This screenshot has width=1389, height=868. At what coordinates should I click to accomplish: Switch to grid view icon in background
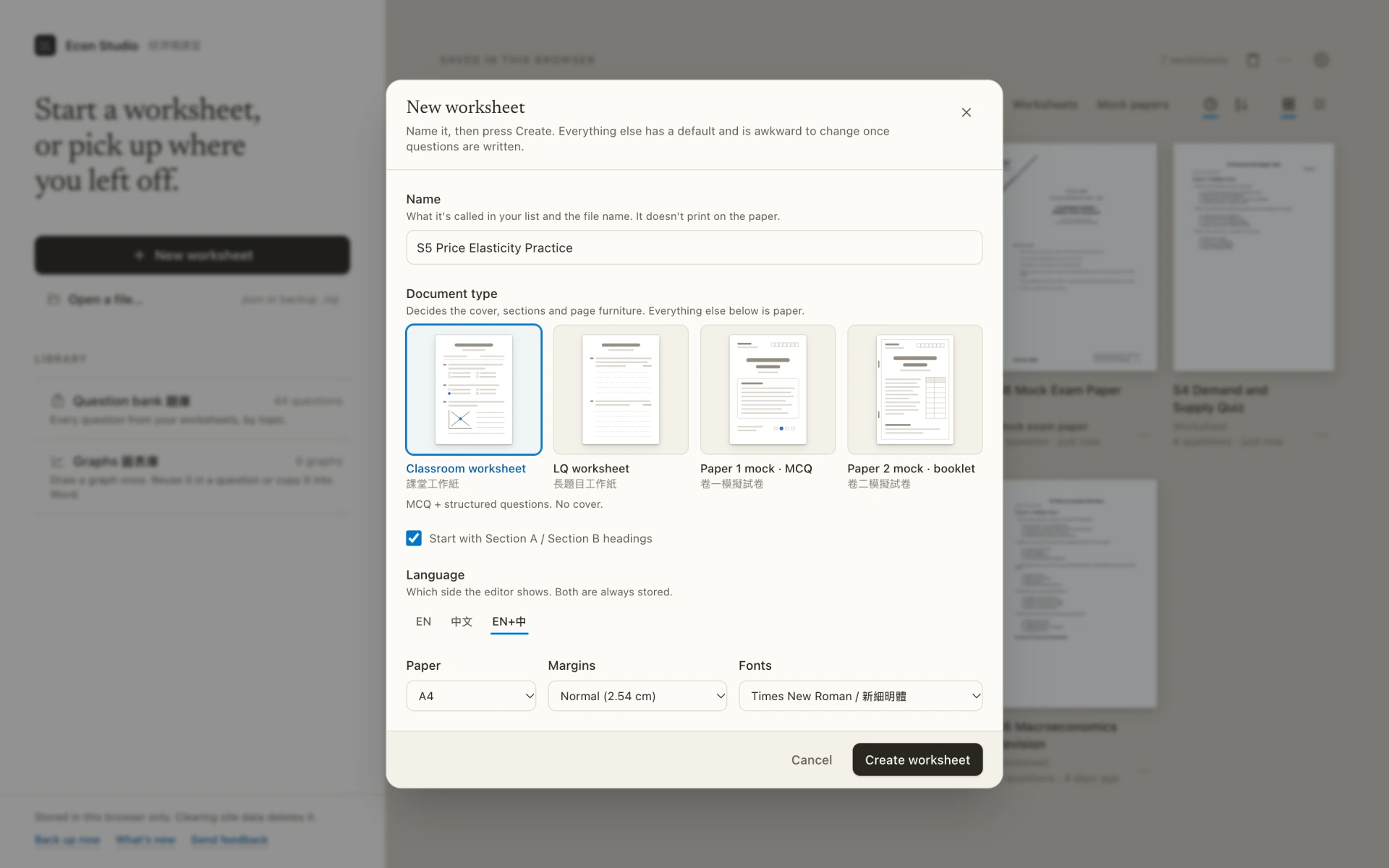tap(1288, 105)
